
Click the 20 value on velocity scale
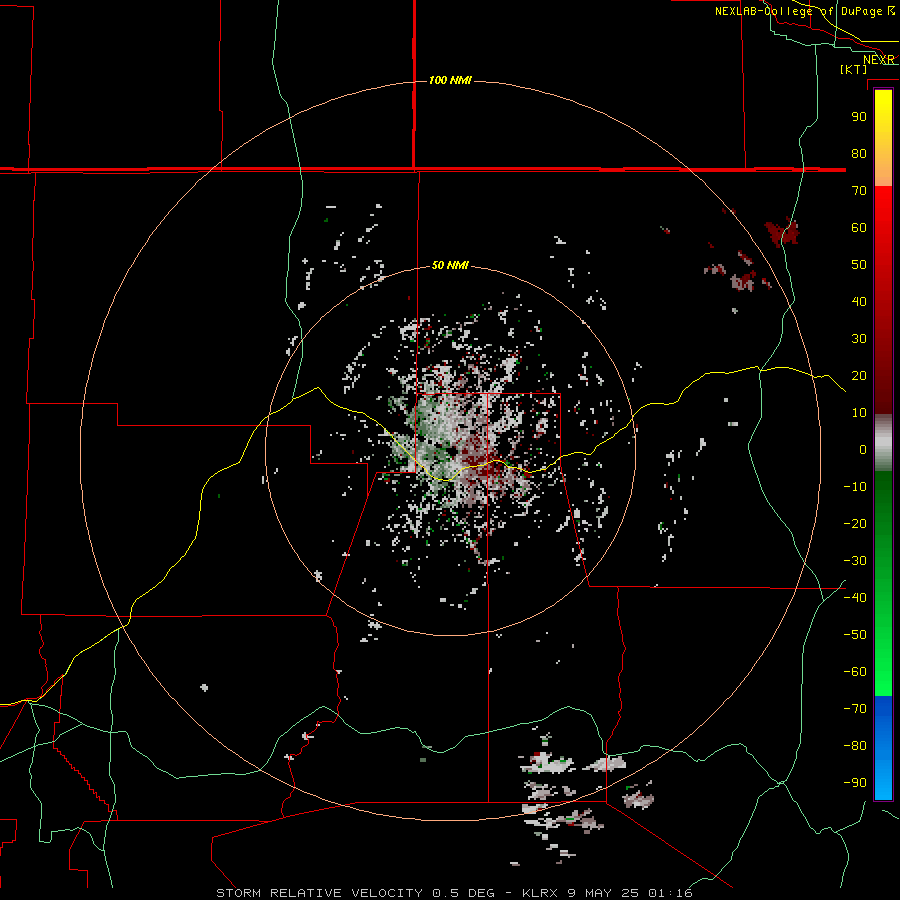(x=859, y=375)
